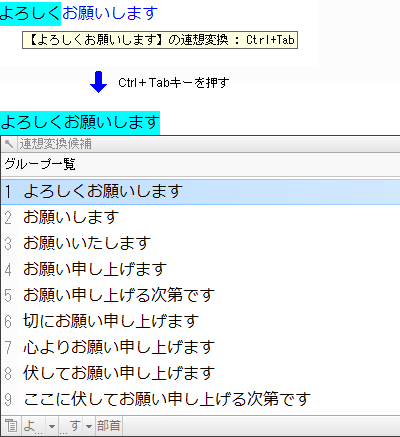Click the 連想変換候補 window title bar
This screenshot has width=400, height=437.
coord(200,144)
